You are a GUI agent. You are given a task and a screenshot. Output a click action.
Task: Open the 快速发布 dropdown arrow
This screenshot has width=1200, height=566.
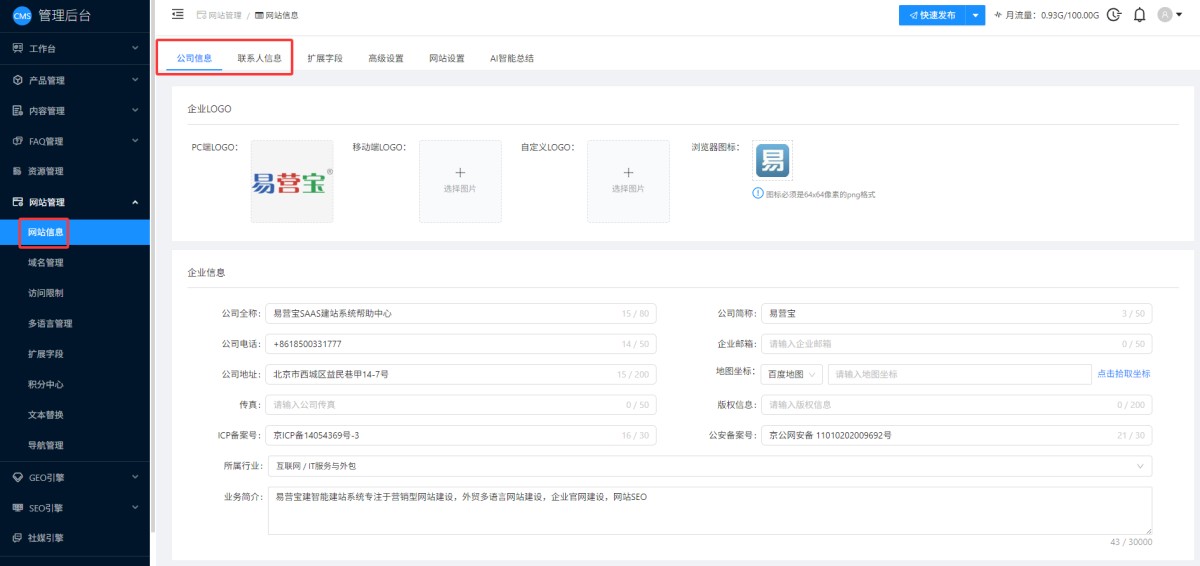point(975,15)
